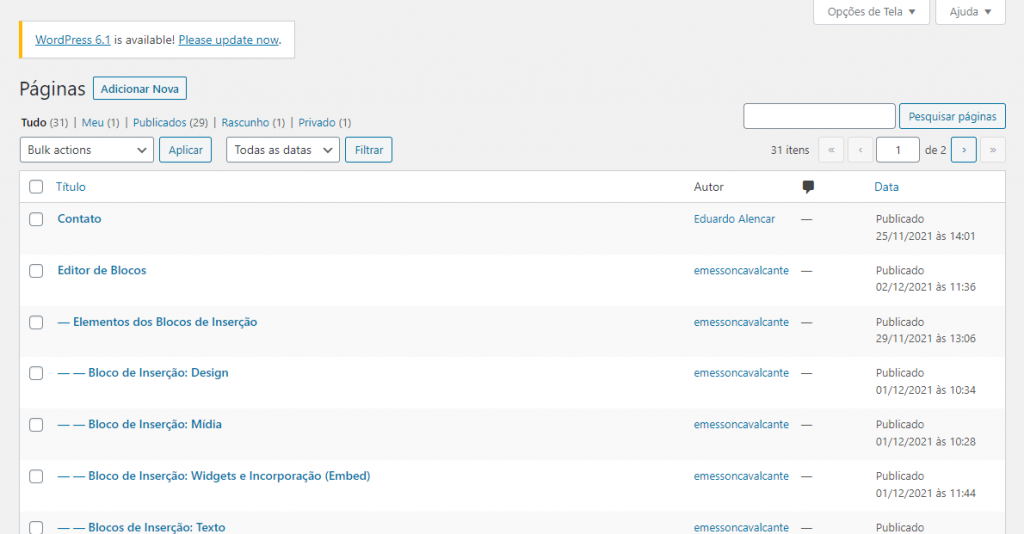Follow the Please update now link
The height and width of the screenshot is (534, 1024).
click(x=229, y=40)
